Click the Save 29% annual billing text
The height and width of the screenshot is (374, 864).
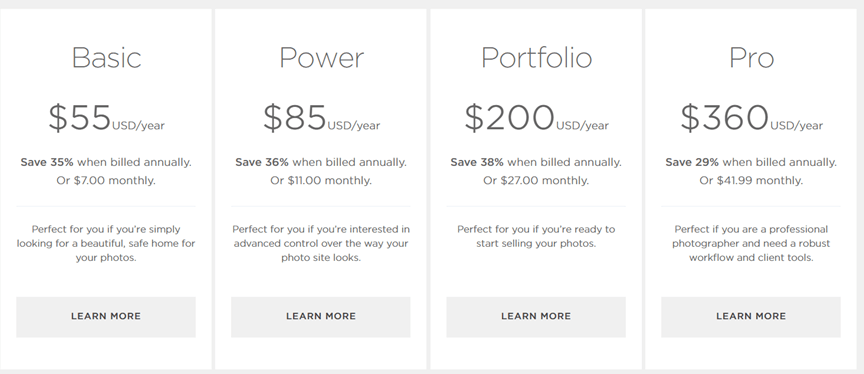tap(751, 162)
